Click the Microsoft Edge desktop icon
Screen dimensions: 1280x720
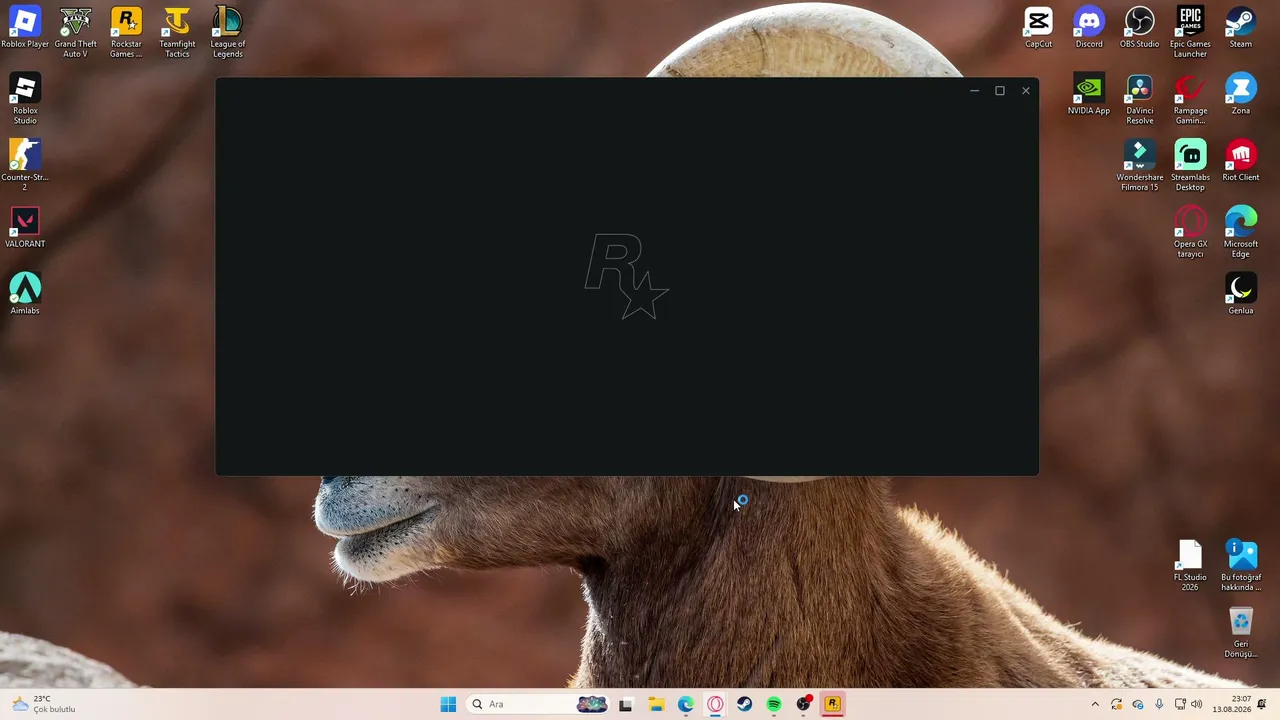coord(1241,232)
